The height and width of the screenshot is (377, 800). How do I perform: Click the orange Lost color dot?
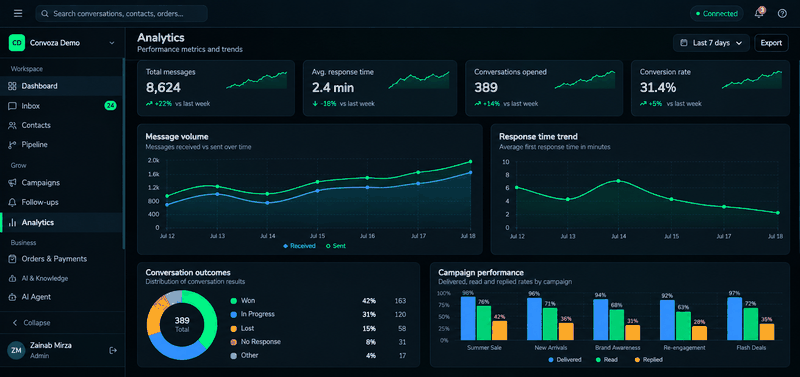(234, 329)
